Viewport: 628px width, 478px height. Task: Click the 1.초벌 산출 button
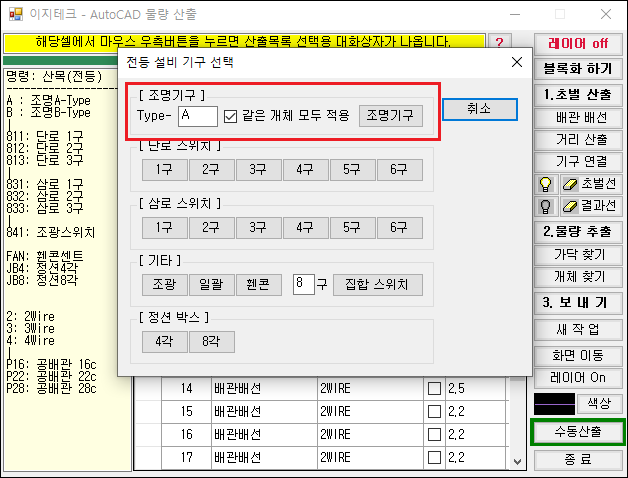coord(578,95)
